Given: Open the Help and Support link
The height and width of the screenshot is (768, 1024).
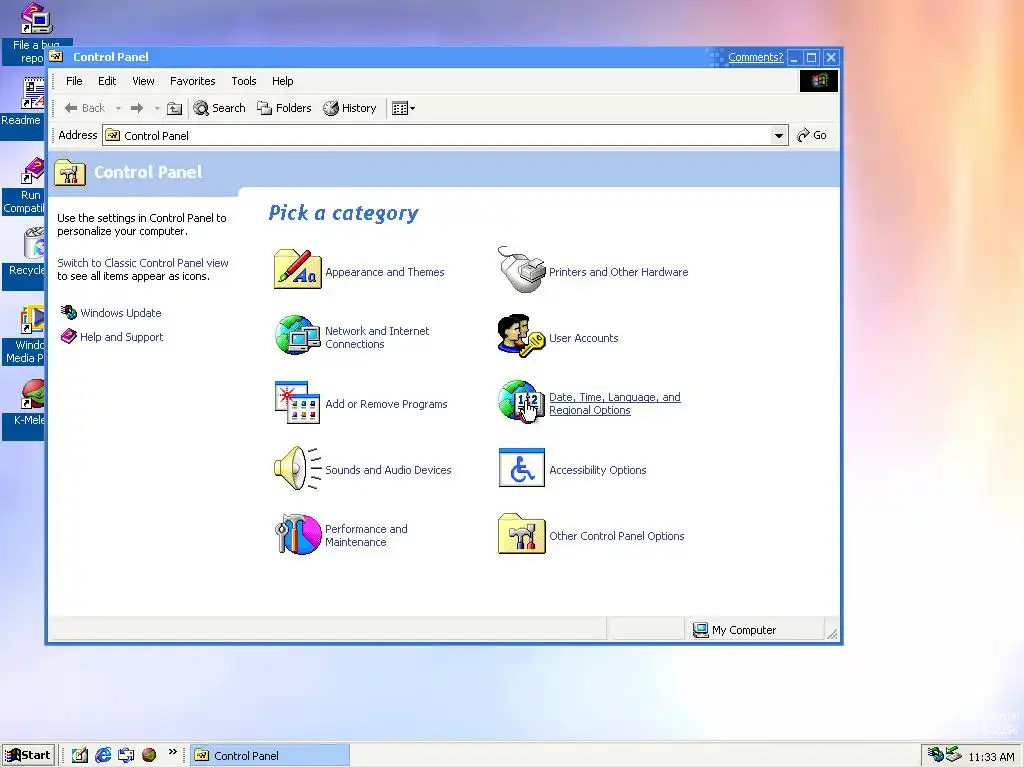Looking at the screenshot, I should tap(121, 337).
